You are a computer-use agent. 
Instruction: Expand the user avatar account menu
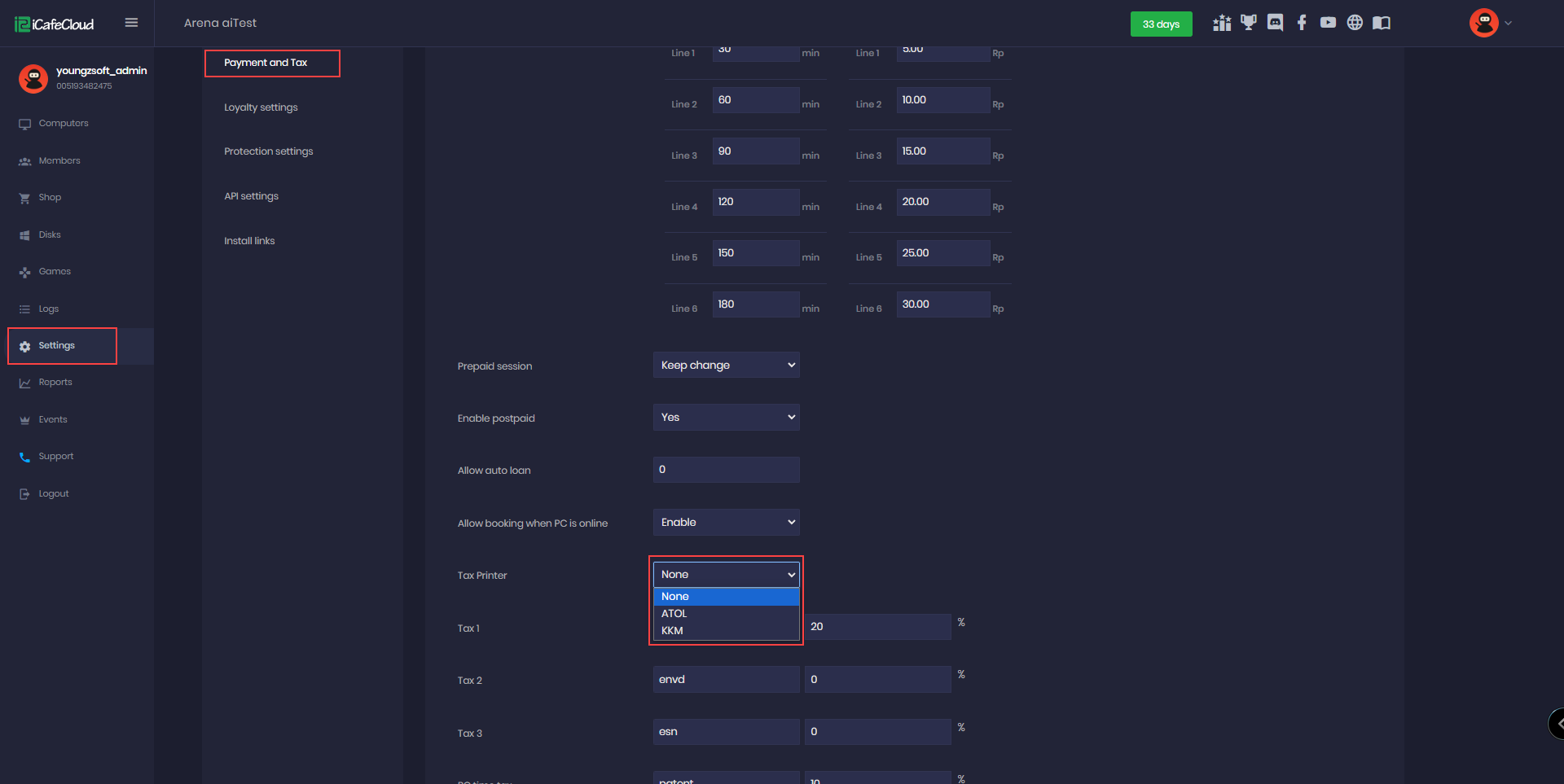pyautogui.click(x=1490, y=23)
